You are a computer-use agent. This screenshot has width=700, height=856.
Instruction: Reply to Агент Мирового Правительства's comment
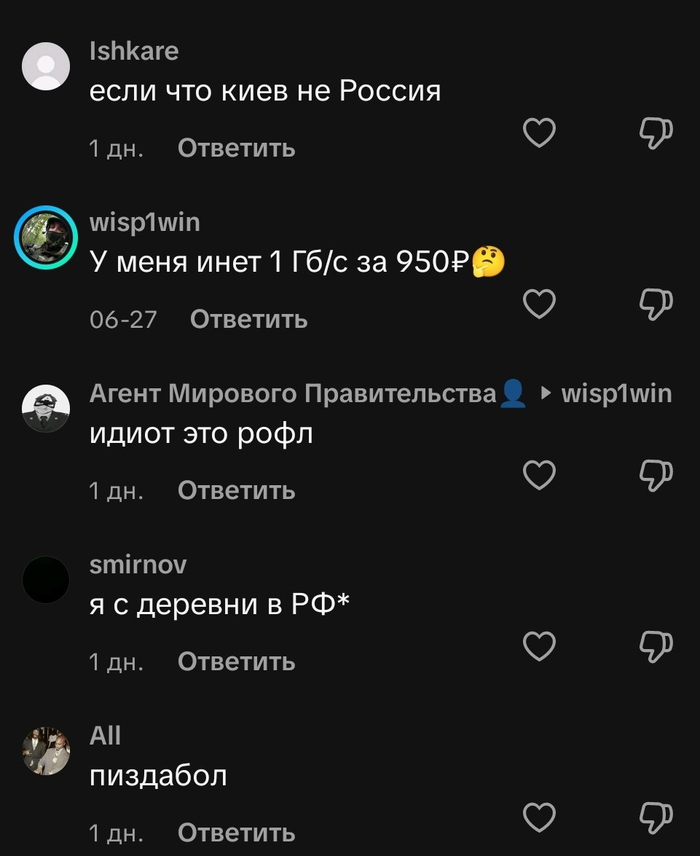point(236,490)
